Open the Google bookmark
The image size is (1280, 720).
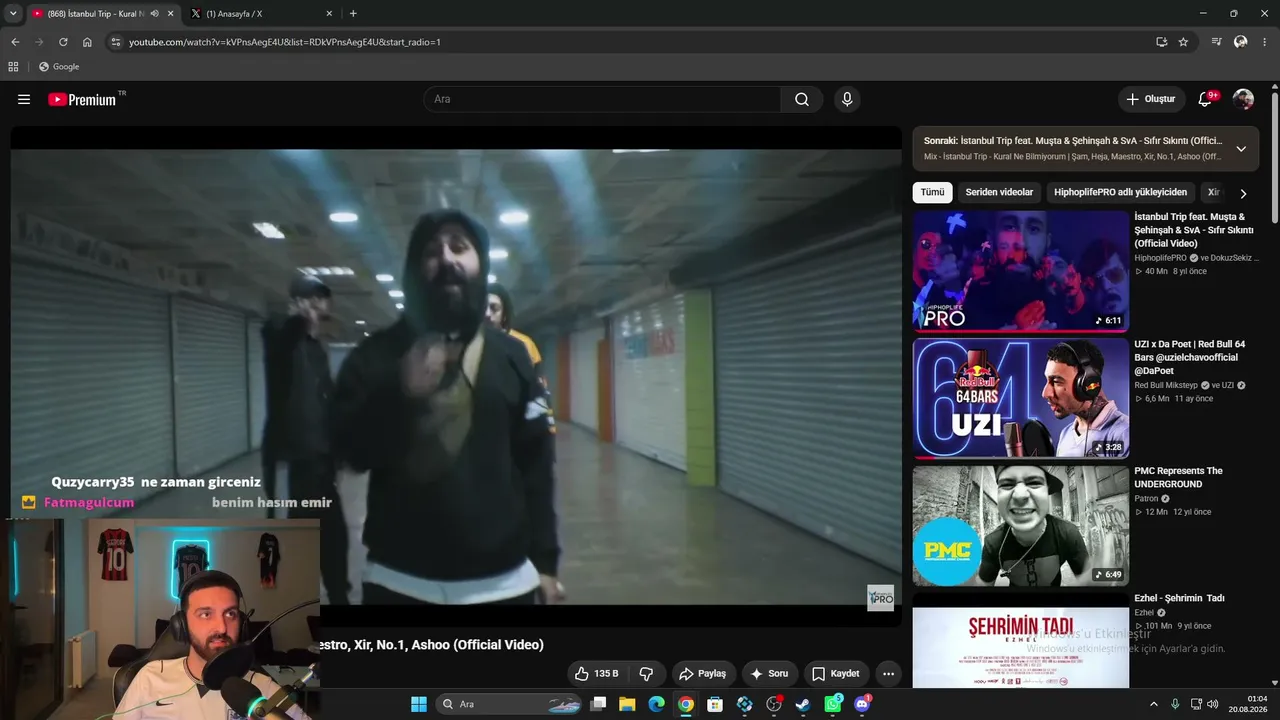tap(59, 67)
